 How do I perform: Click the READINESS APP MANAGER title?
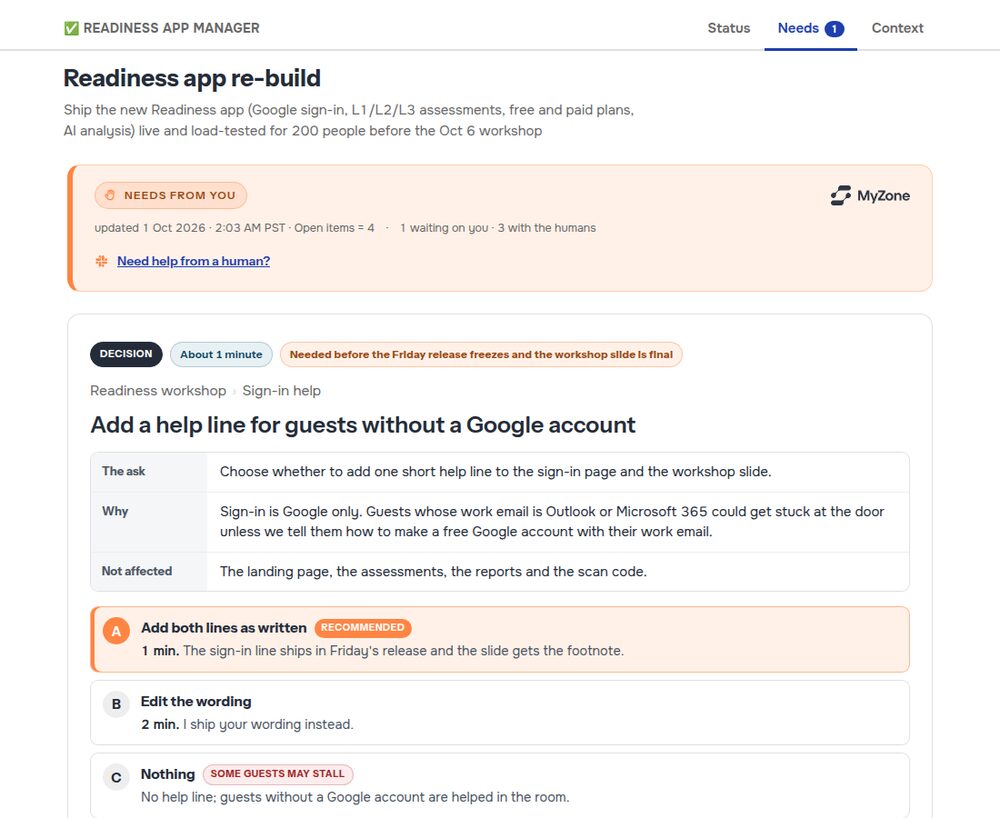tap(171, 28)
